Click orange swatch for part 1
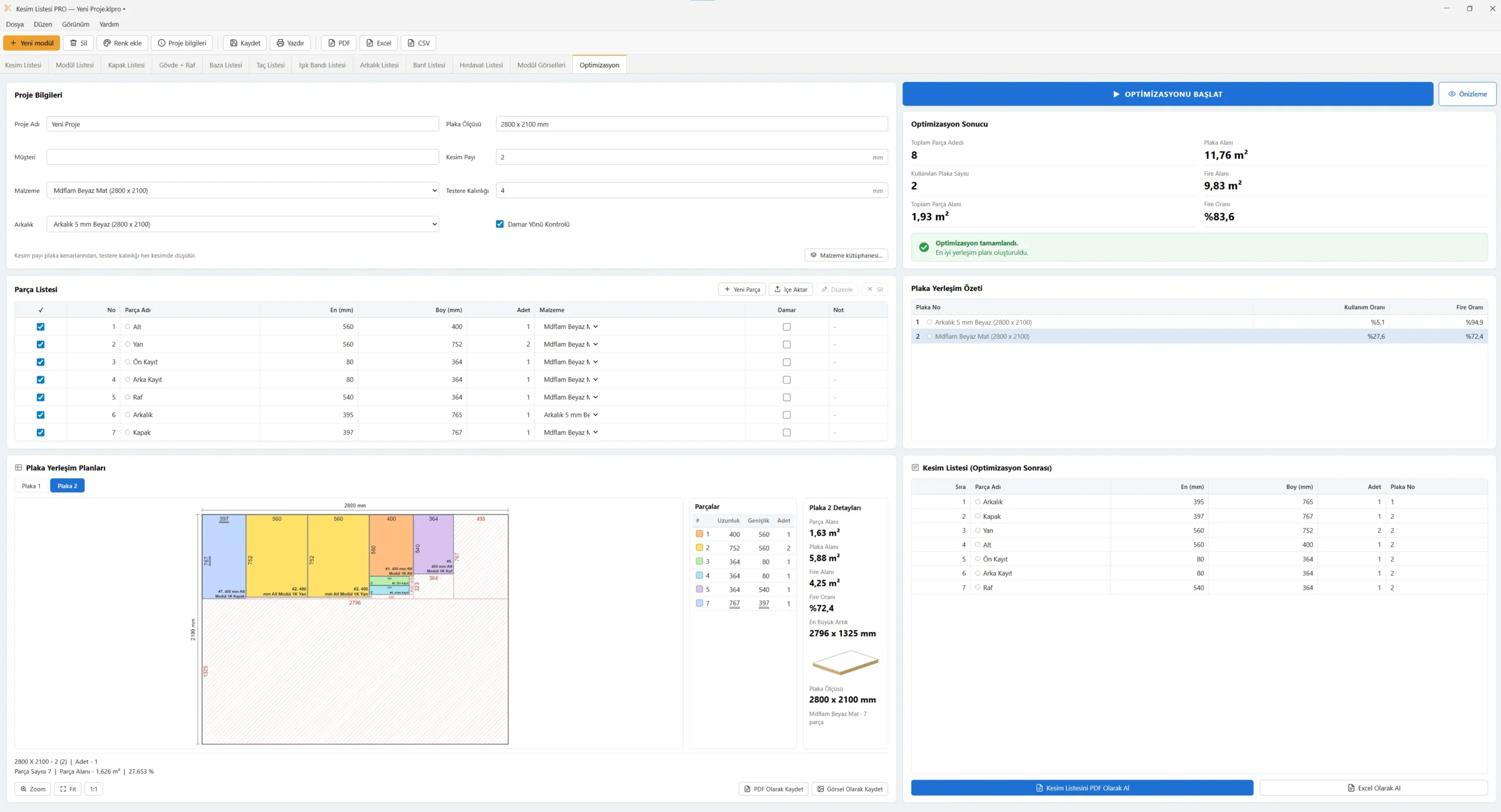The width and height of the screenshot is (1501, 812). (699, 534)
